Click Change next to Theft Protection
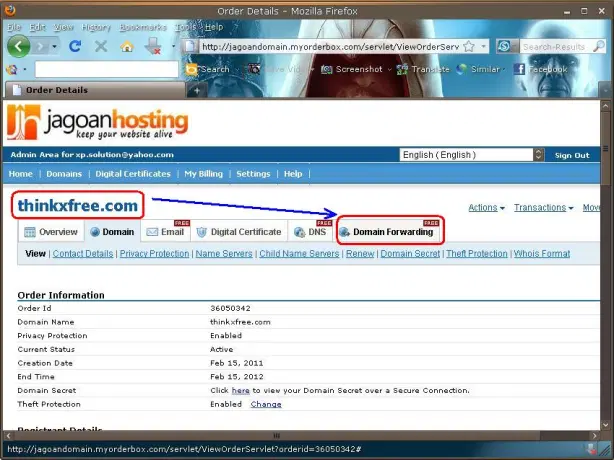614x460 pixels. 266,404
